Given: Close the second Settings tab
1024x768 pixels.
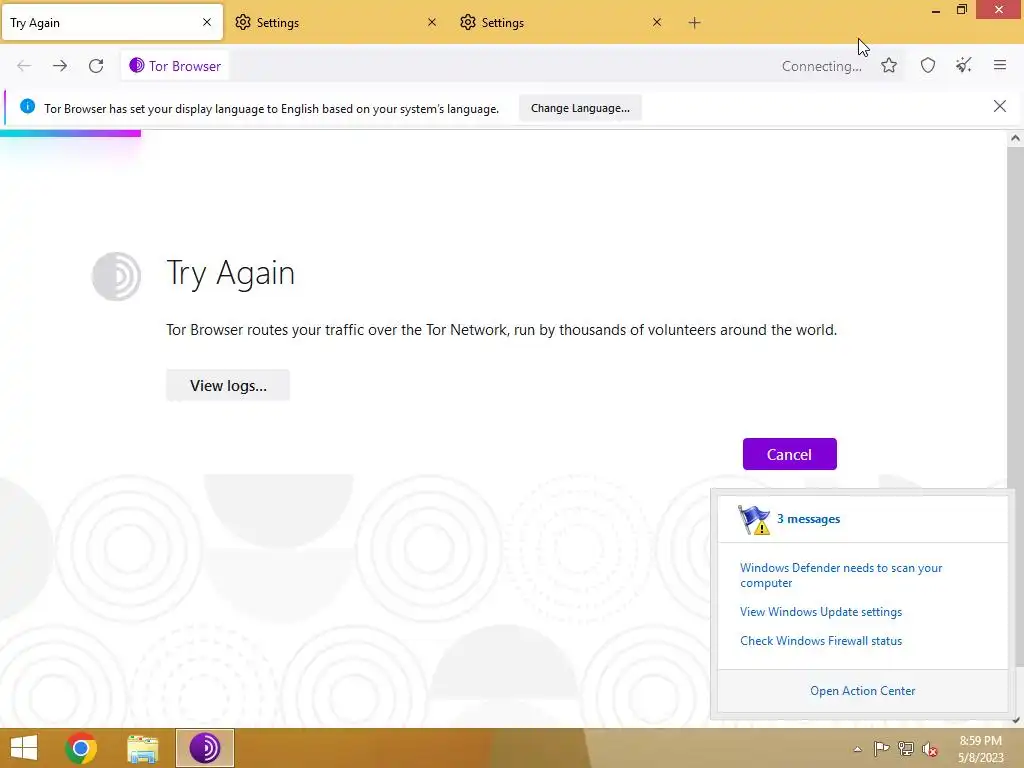Looking at the screenshot, I should click(657, 22).
